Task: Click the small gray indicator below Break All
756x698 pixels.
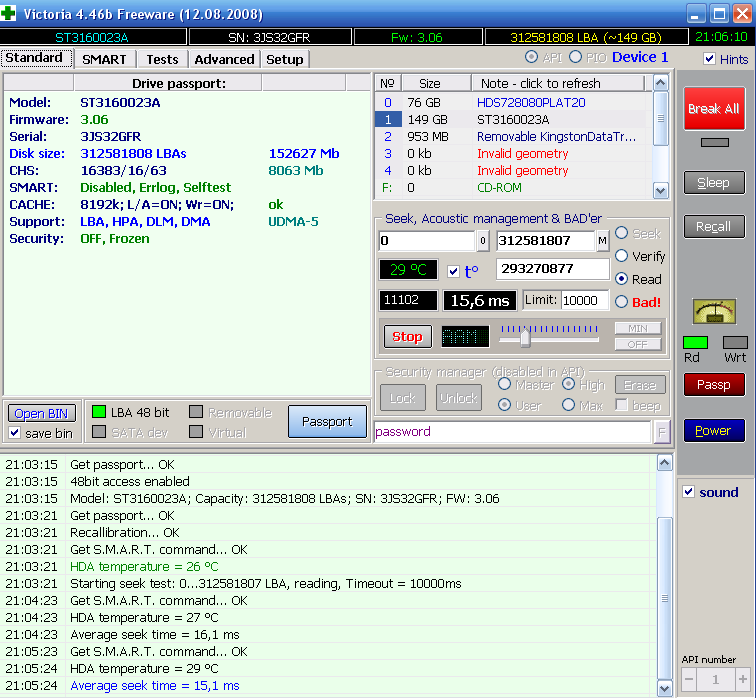Action: 715,142
